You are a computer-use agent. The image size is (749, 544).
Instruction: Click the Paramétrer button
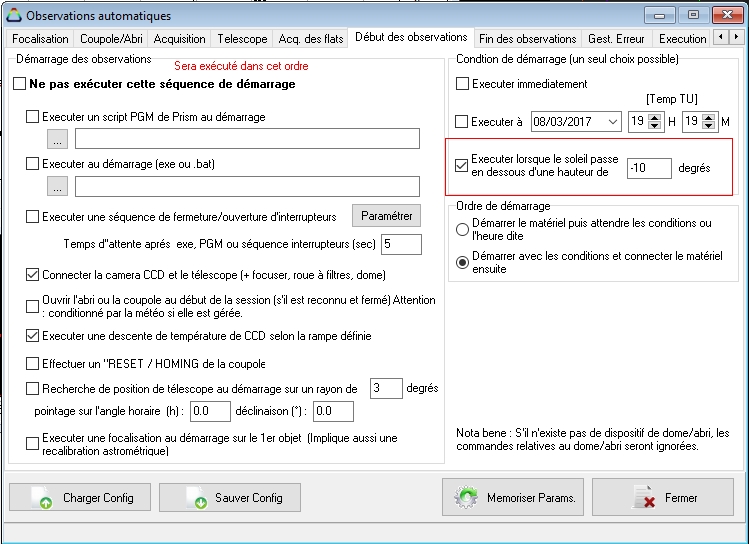(x=386, y=216)
